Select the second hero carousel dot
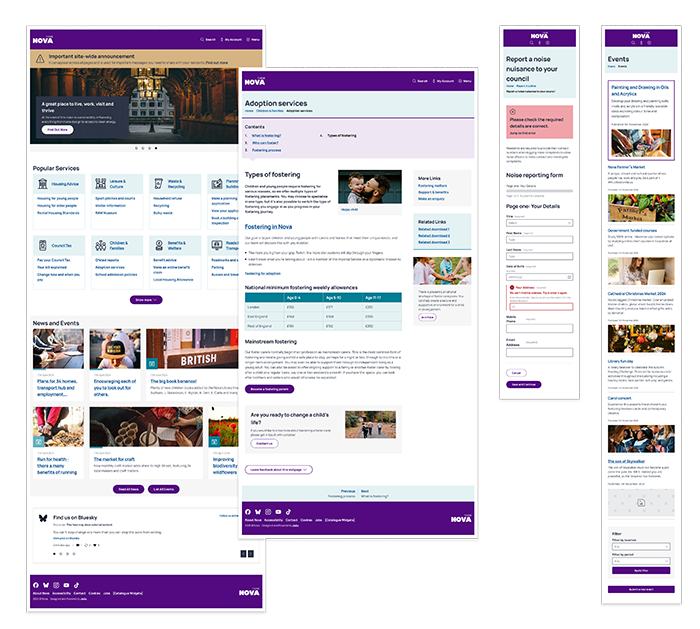Viewport: 700px width, 629px height. (x=143, y=148)
